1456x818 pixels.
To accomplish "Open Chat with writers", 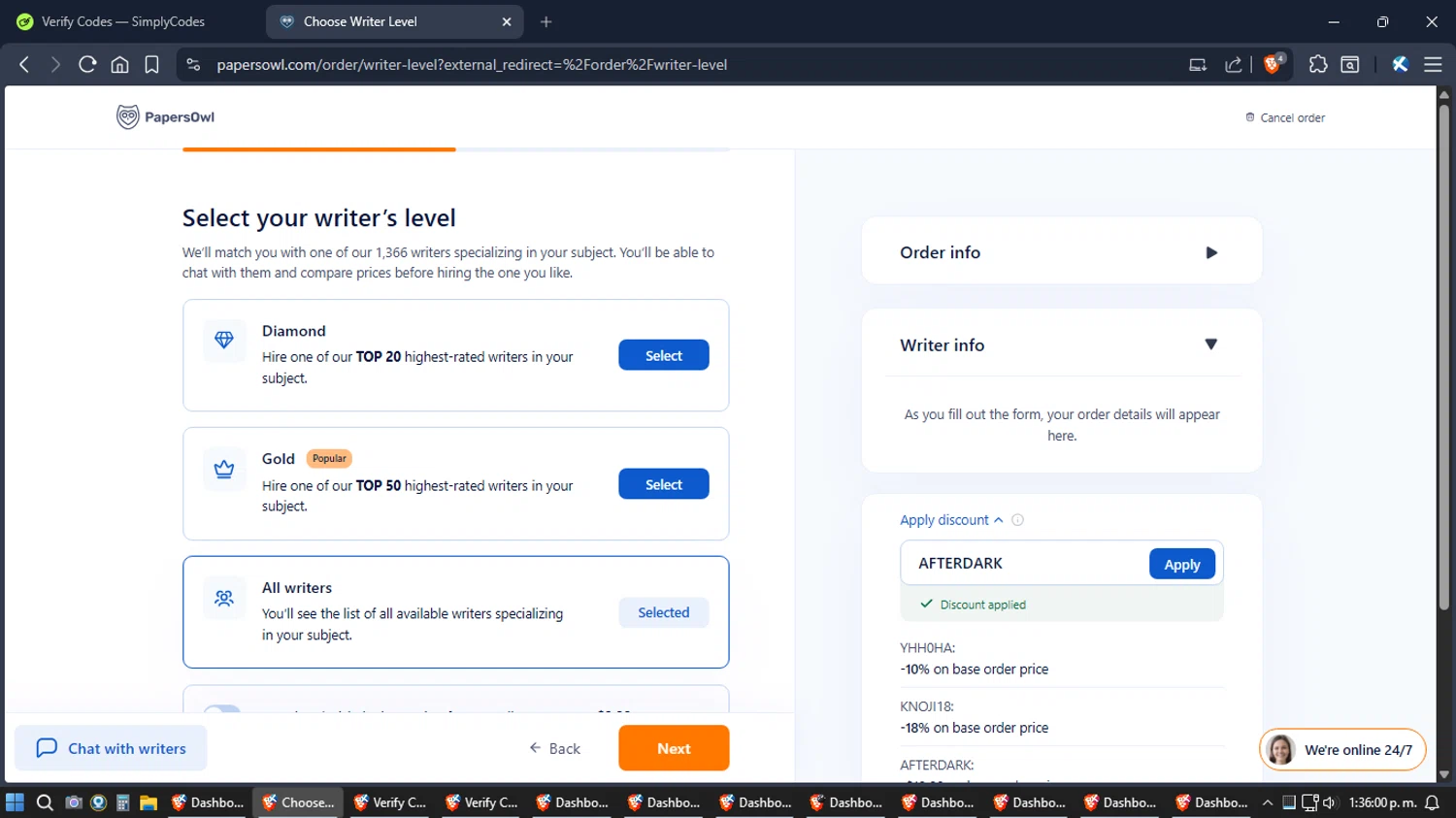I will pyautogui.click(x=111, y=748).
